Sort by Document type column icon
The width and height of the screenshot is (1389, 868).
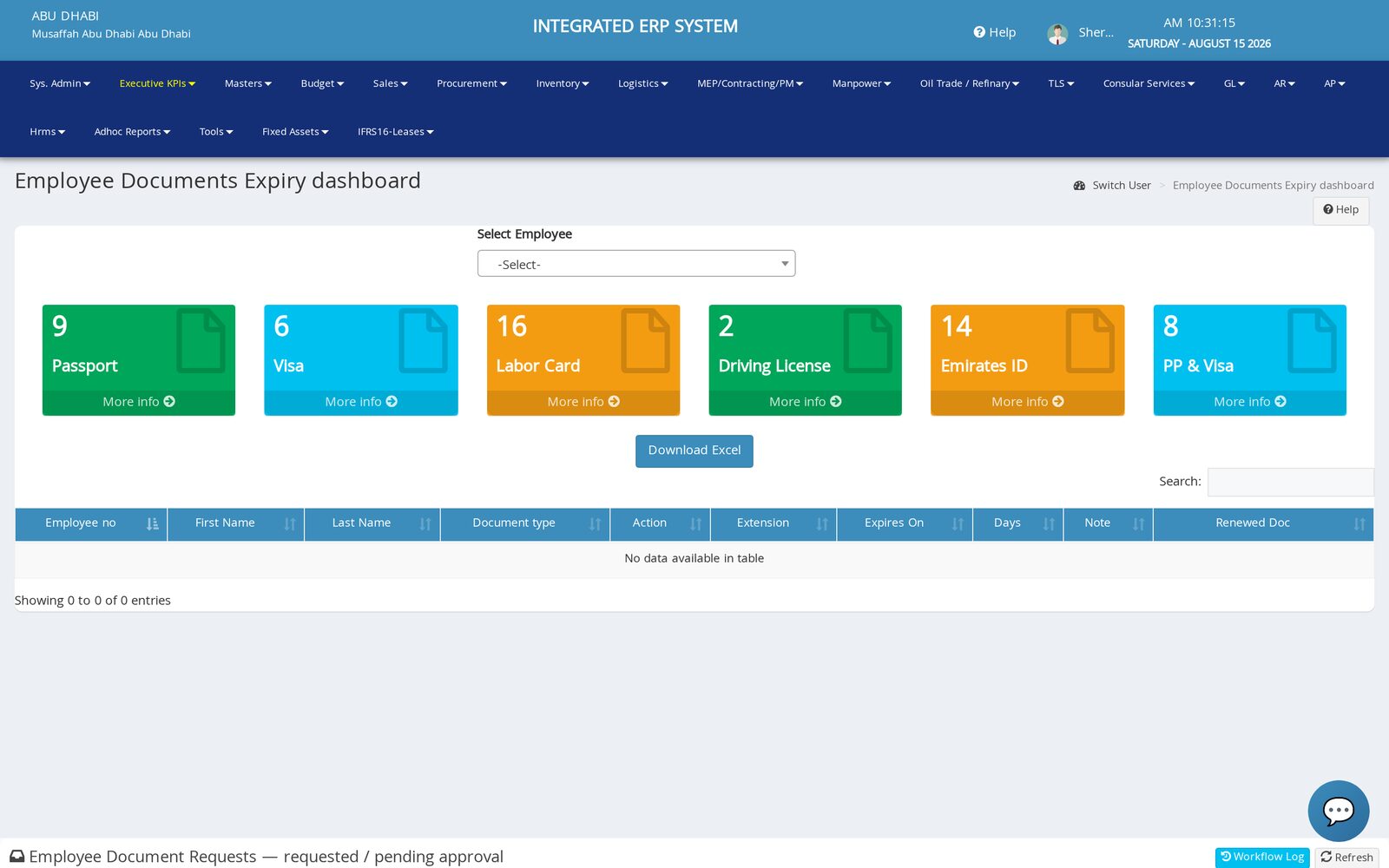click(x=595, y=523)
